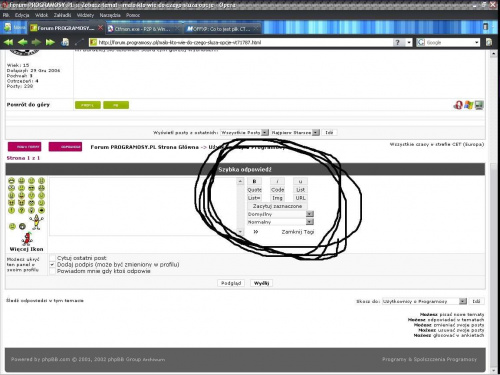
Task: Insert the red chili pepper emoticon
Action: click(27, 238)
